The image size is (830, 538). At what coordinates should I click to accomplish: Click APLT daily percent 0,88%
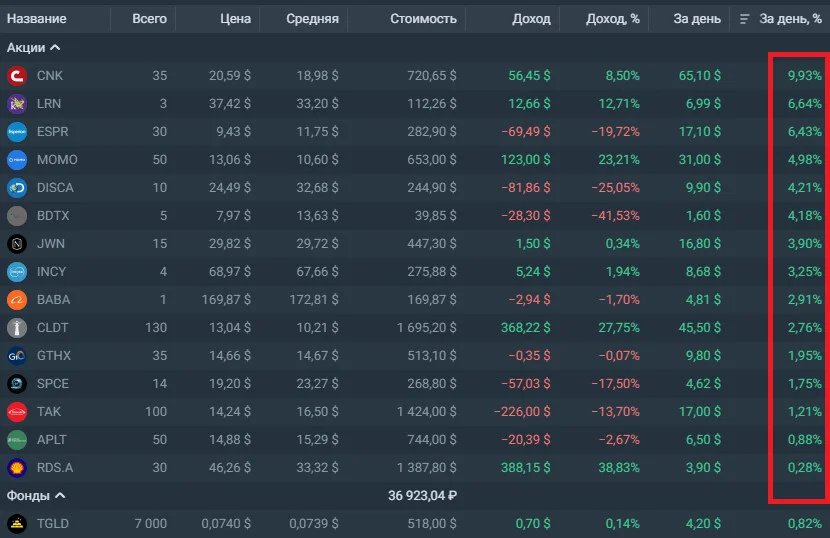(805, 440)
